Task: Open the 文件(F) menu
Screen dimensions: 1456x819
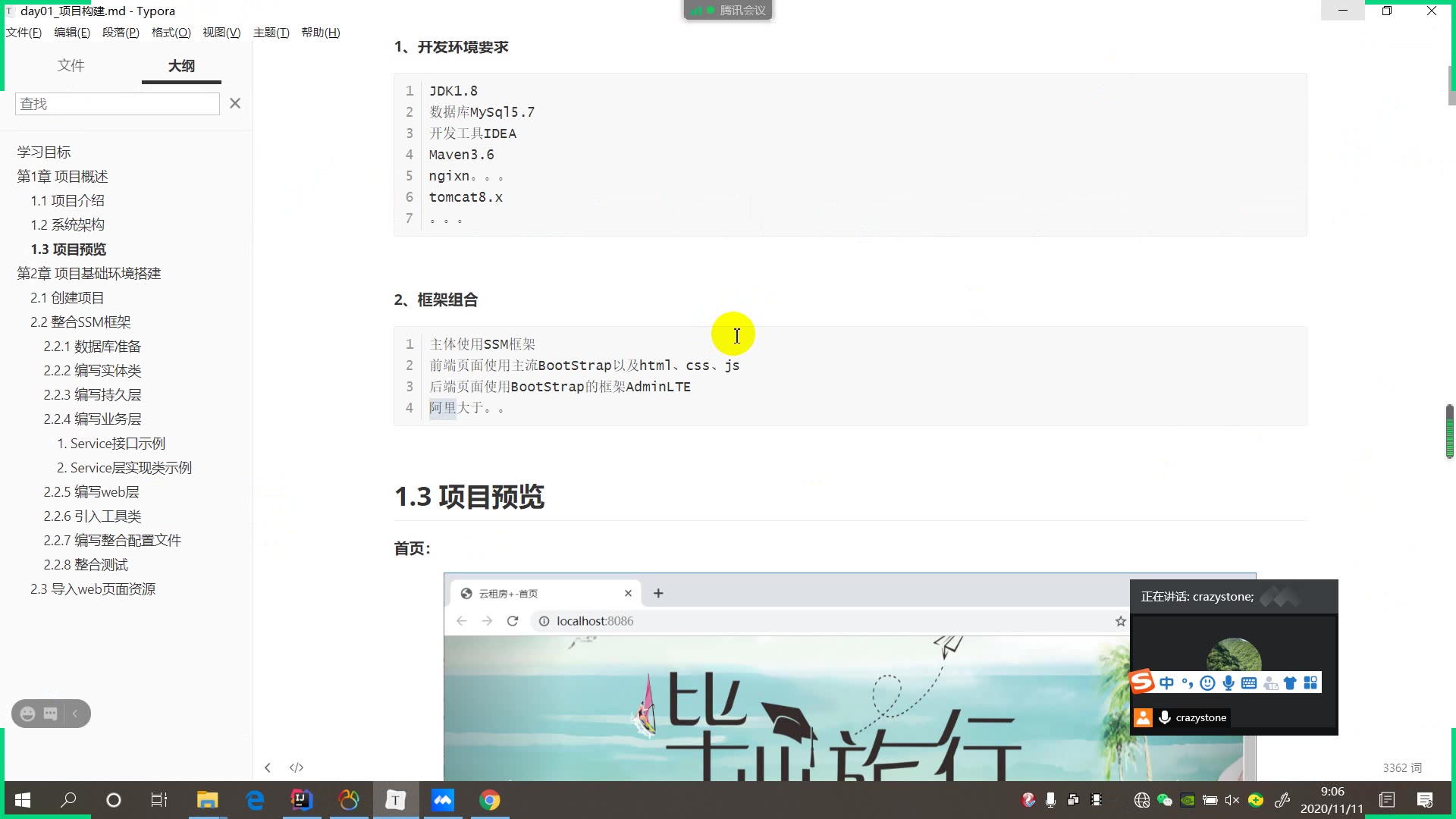Action: 24,33
